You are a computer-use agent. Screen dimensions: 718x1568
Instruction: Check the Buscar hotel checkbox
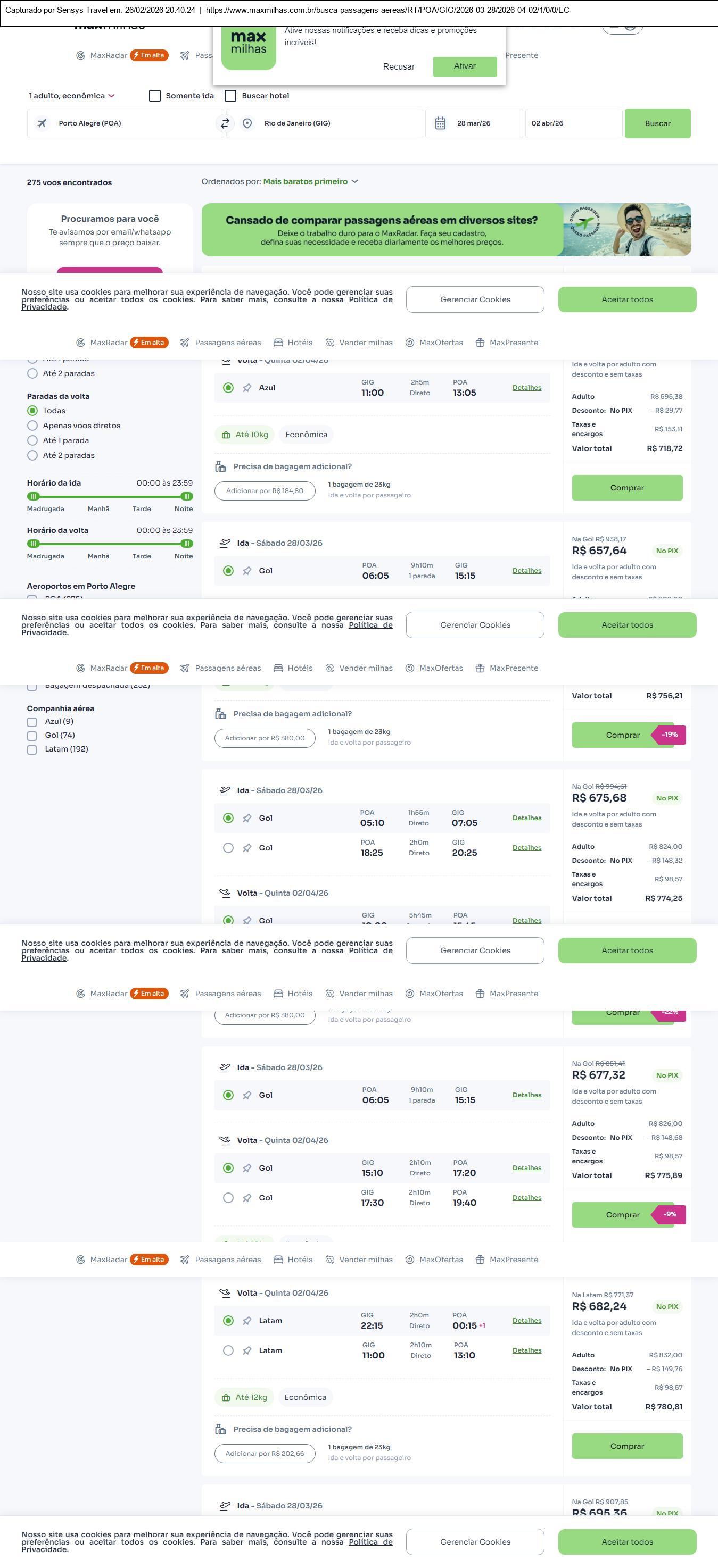pyautogui.click(x=231, y=96)
